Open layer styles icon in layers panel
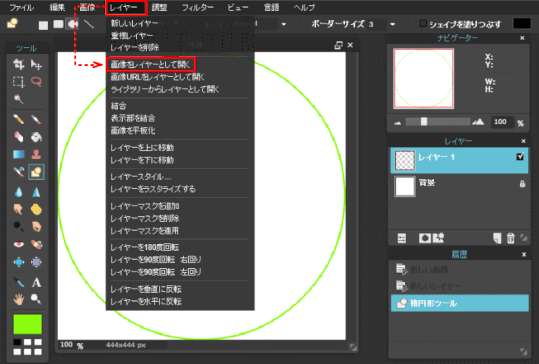This screenshot has height=364, width=539. tap(439, 238)
